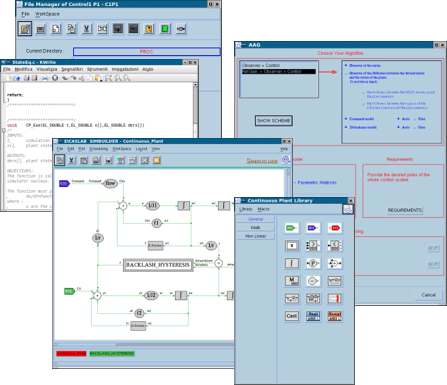Click the orange X icon in Simbuilder toolbar
The width and height of the screenshot is (447, 385).
coord(156,160)
